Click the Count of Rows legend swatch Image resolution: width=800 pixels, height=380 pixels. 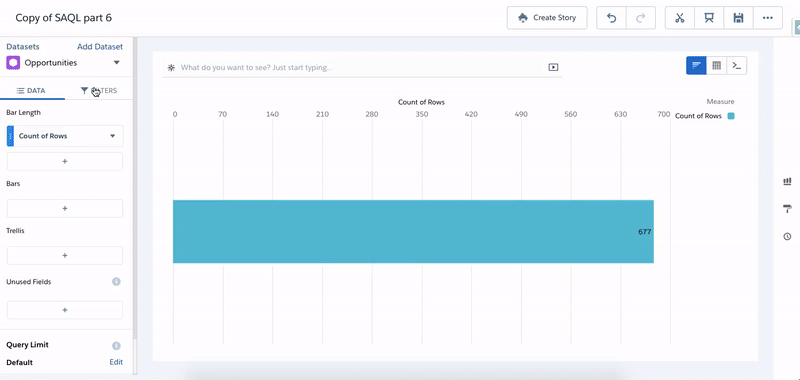tap(731, 116)
